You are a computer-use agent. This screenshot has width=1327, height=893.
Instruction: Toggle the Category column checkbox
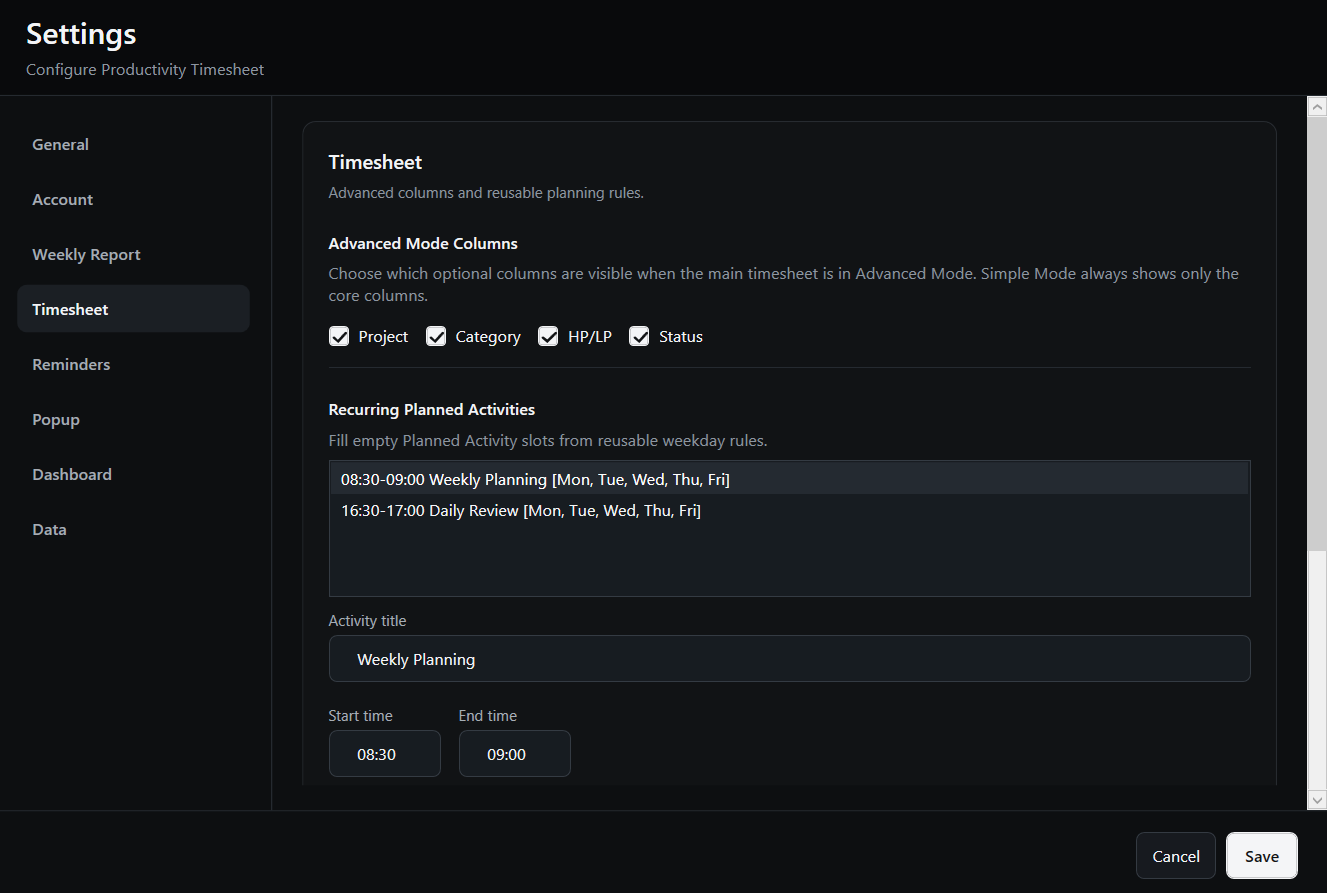click(x=436, y=337)
